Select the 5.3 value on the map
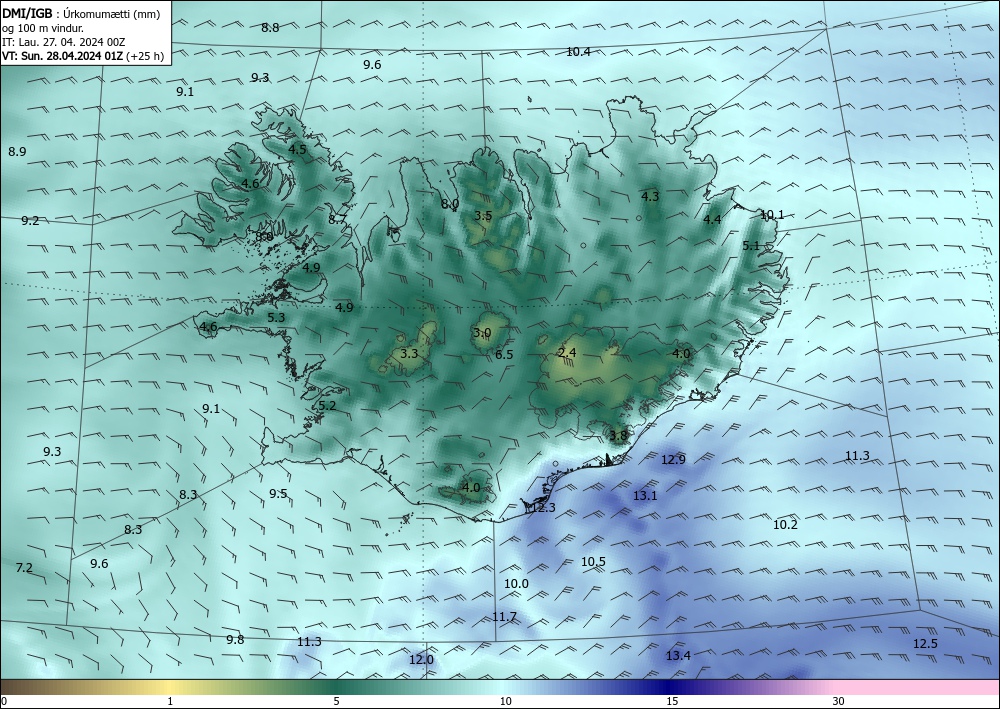 tap(276, 318)
